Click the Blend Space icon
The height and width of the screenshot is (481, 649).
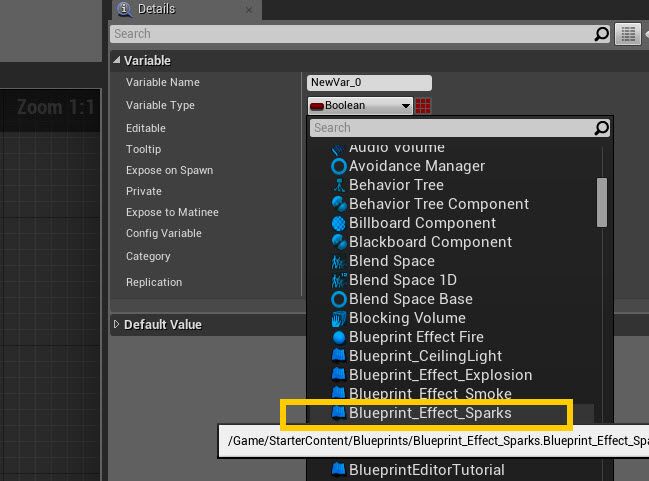tap(339, 261)
